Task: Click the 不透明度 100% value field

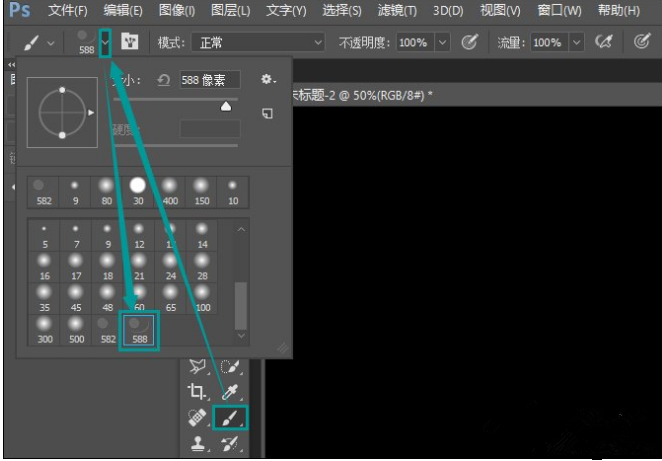Action: [416, 43]
